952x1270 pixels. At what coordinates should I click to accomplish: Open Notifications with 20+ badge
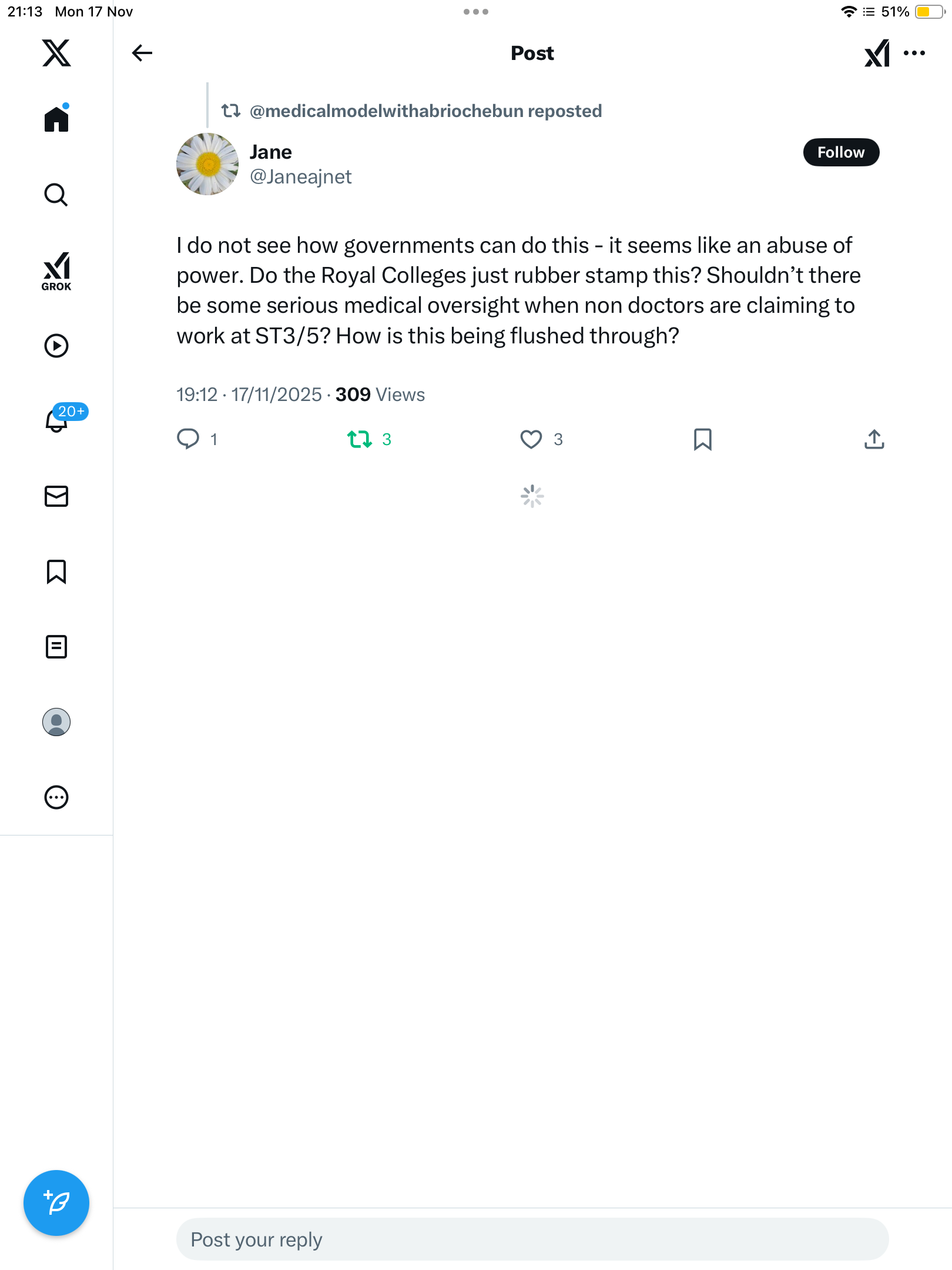pos(56,420)
